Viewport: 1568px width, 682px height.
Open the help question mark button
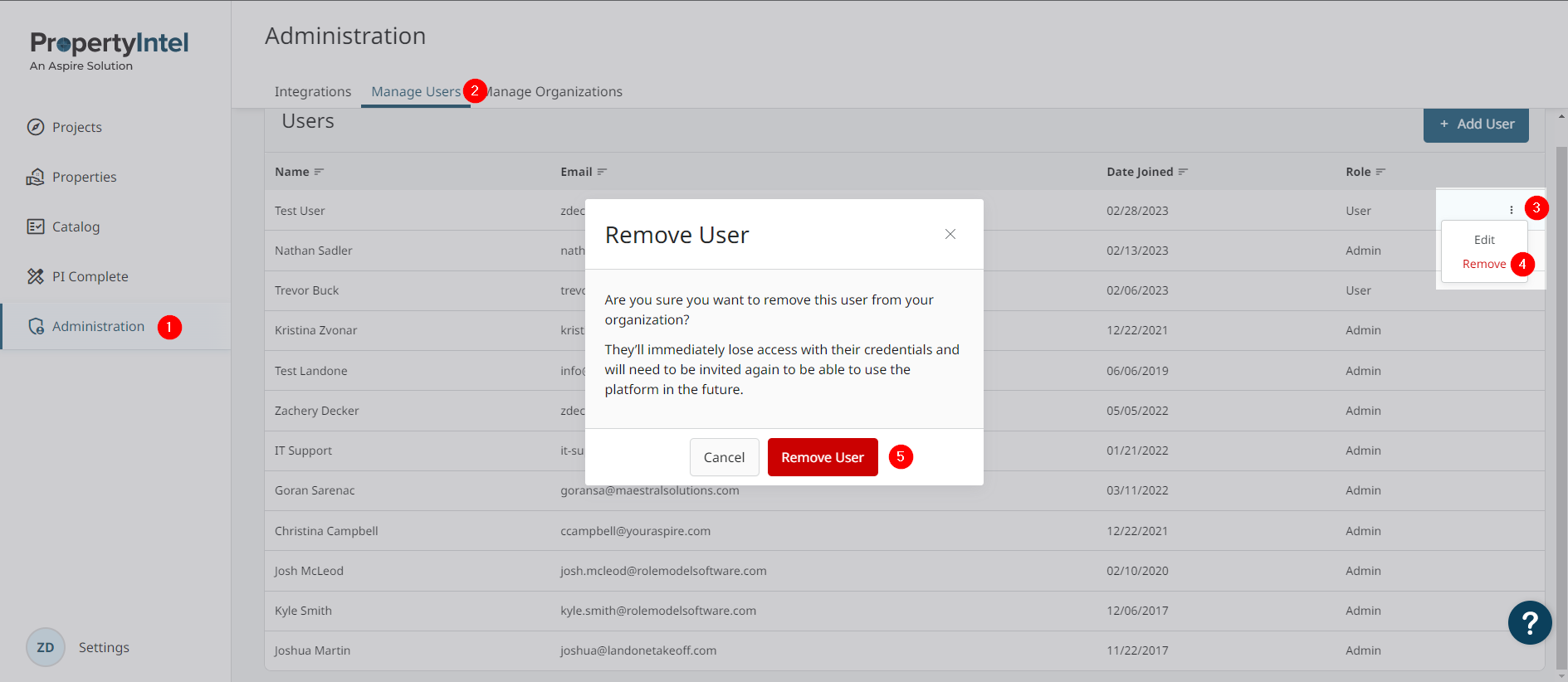1530,622
